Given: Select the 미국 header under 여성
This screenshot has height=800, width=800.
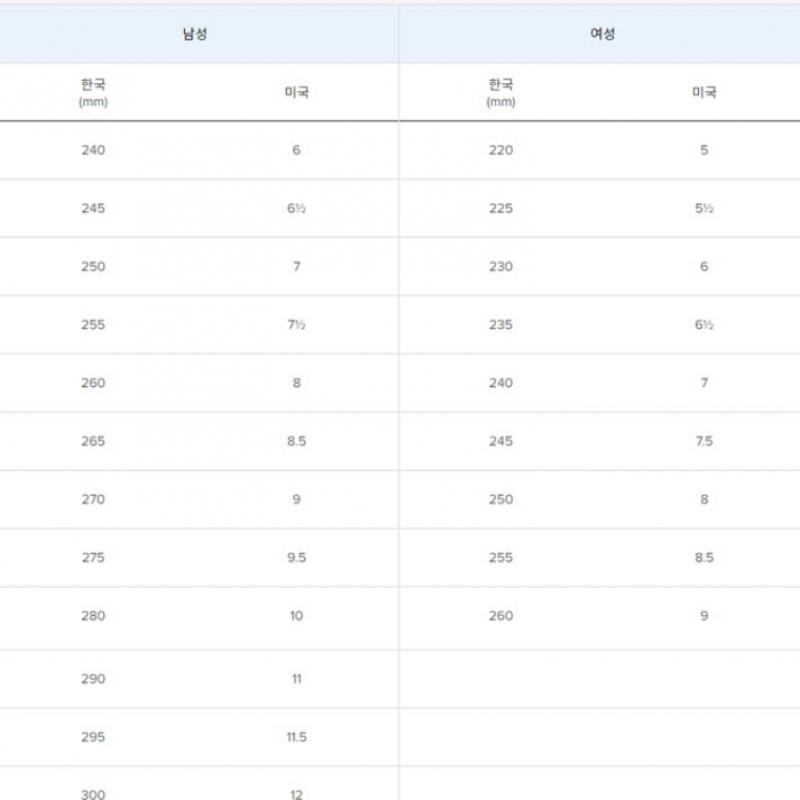Looking at the screenshot, I should tap(704, 92).
